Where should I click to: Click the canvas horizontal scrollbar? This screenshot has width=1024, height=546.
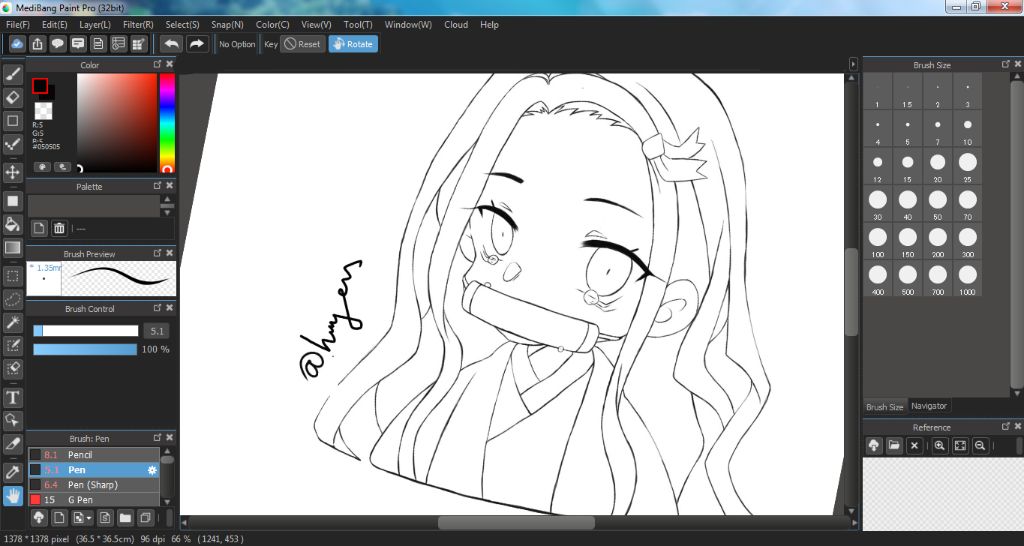pos(516,522)
